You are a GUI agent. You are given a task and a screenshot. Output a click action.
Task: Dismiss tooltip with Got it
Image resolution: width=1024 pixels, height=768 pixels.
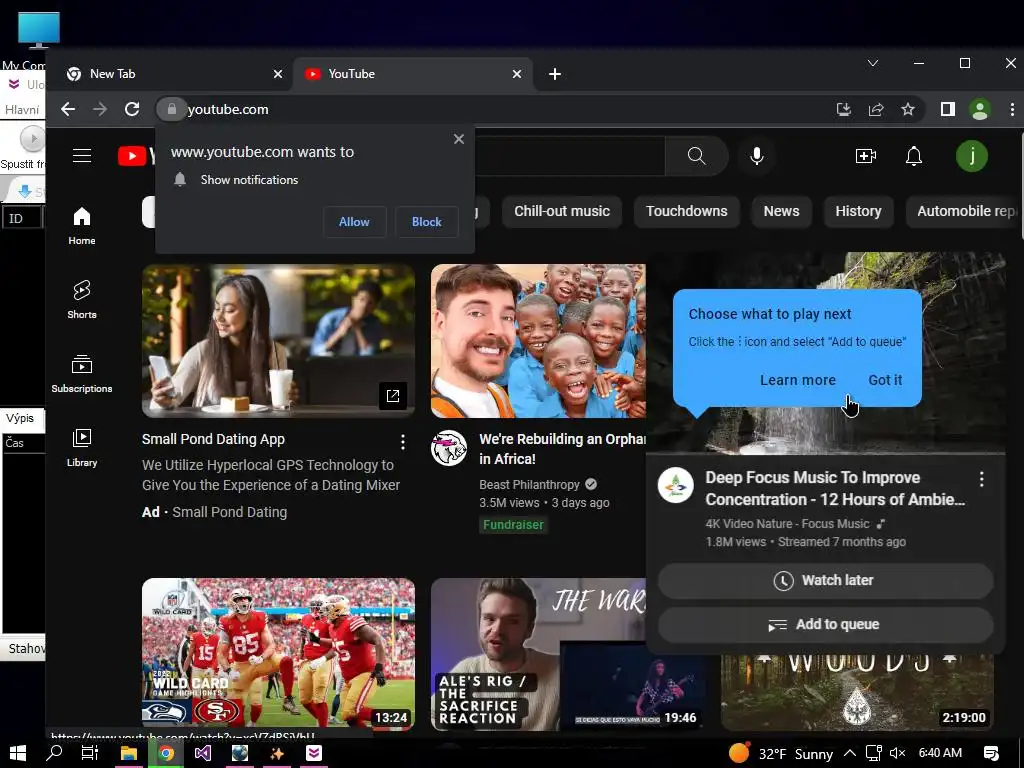click(885, 380)
